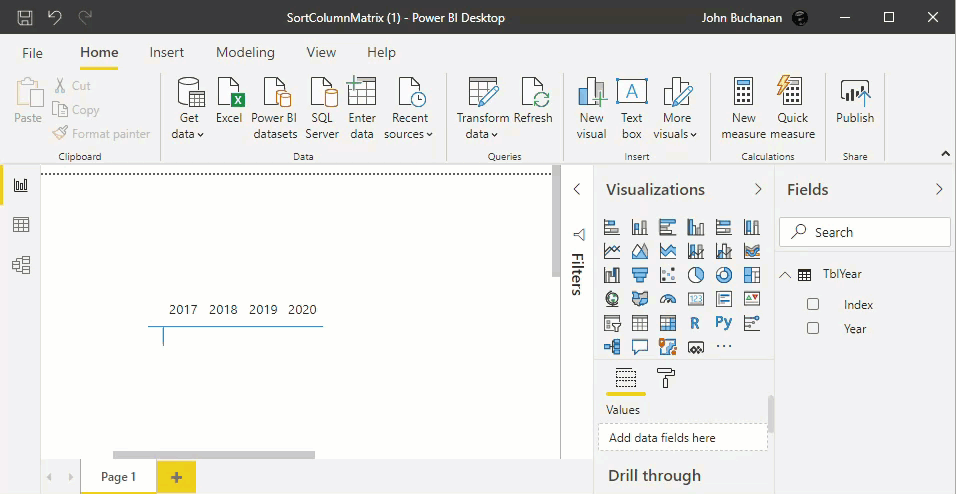The width and height of the screenshot is (956, 494).
Task: Select the Line chart visual
Action: coord(612,251)
